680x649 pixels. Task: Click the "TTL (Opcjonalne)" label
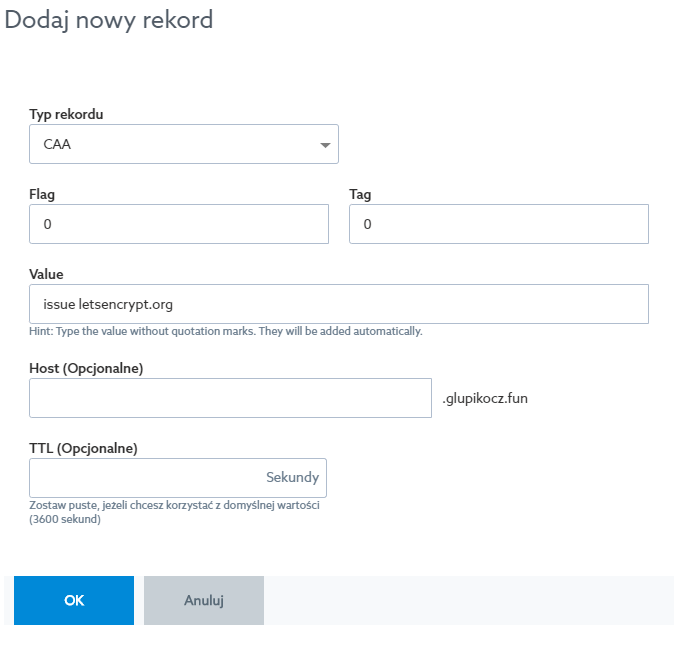[83, 448]
